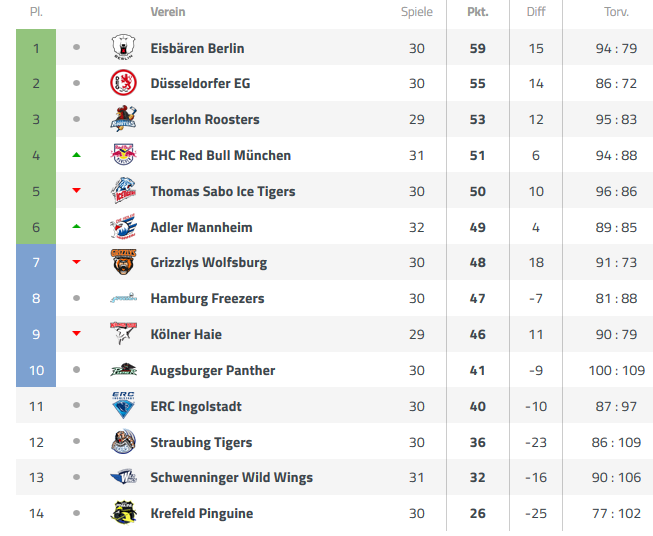Click the ERC Ingolstadt logo

point(123,405)
